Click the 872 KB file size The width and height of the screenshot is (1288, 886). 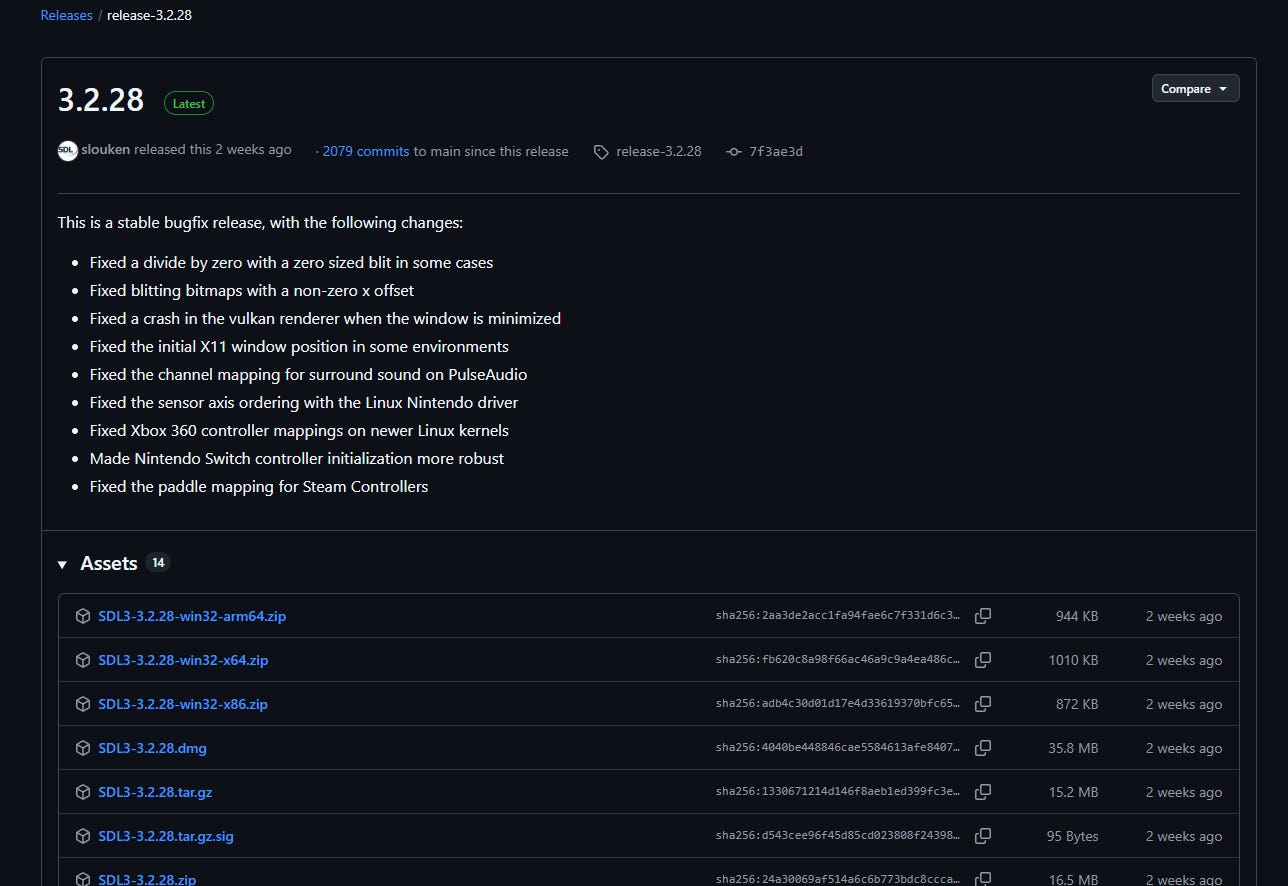tap(1077, 704)
